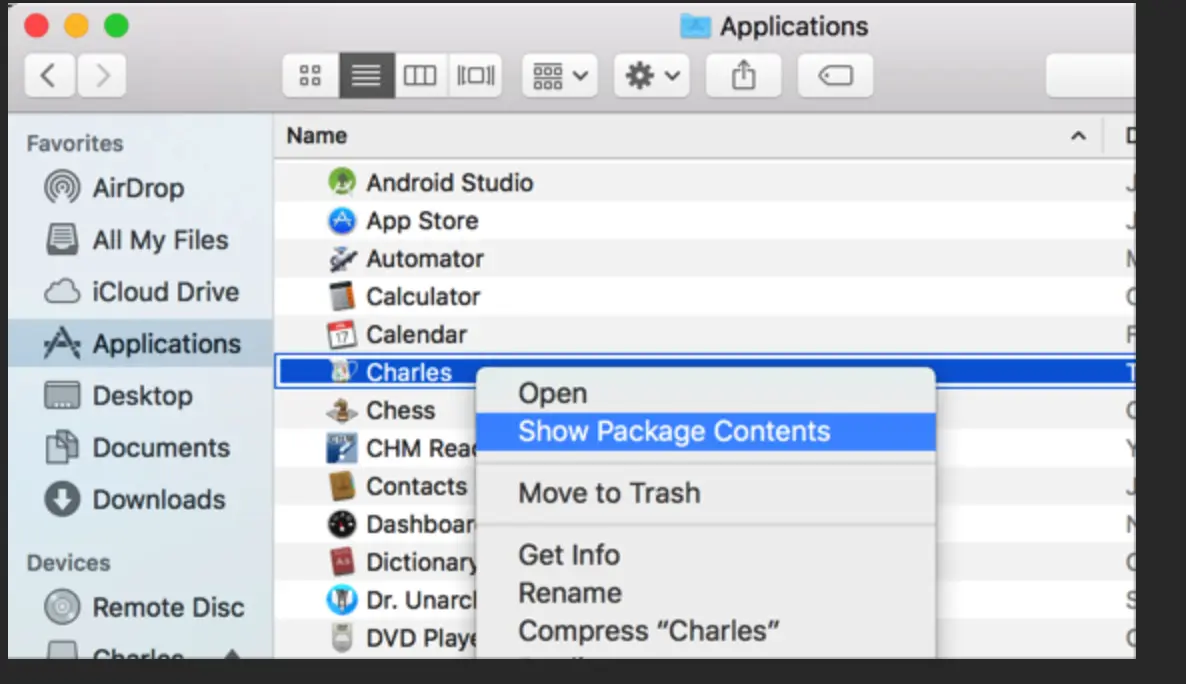Viewport: 1186px width, 684px height.
Task: Click the iCloud Drive cloud icon
Action: (x=62, y=291)
